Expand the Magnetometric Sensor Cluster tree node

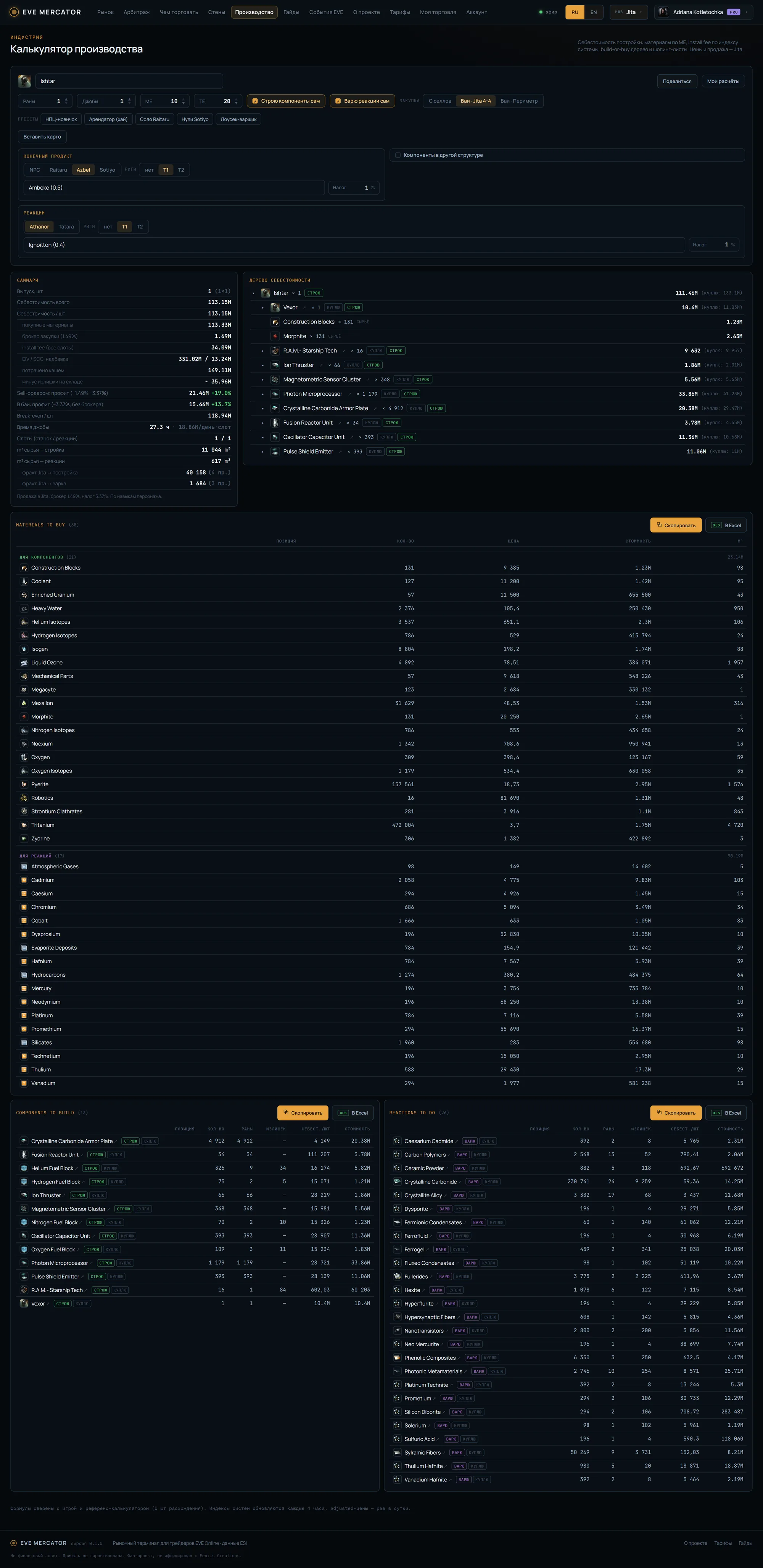point(263,380)
